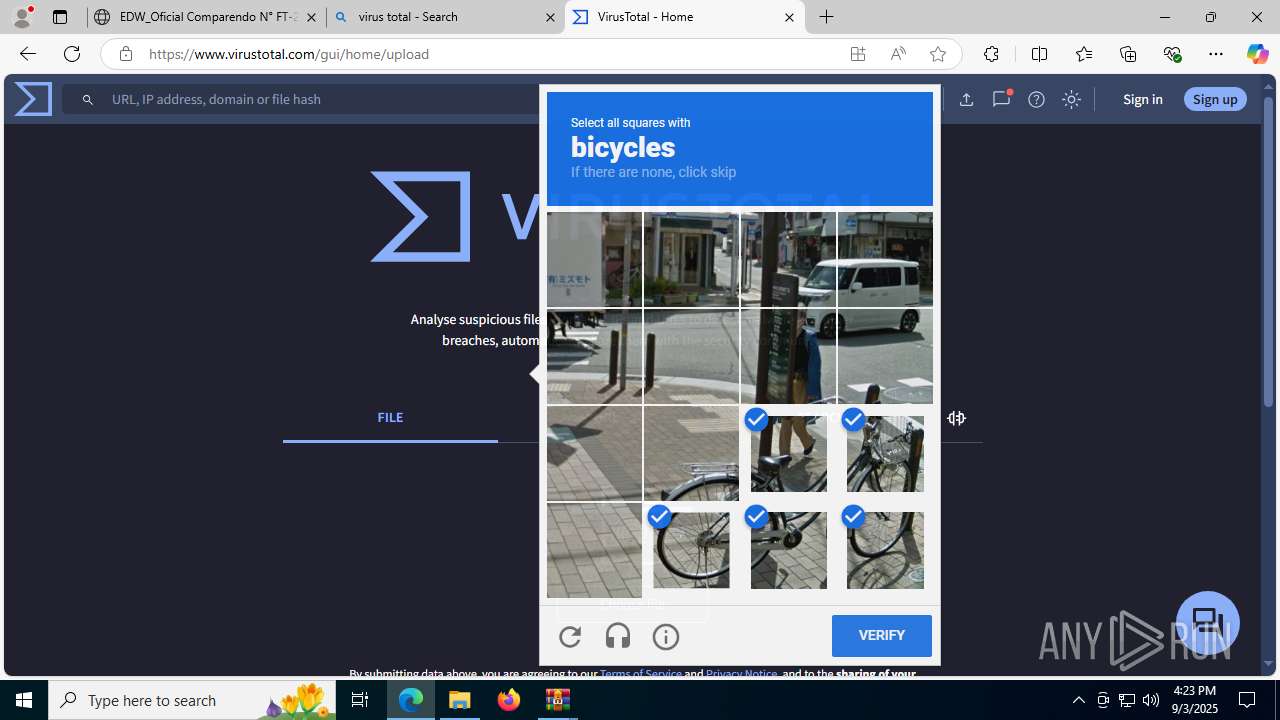
Task: Open the chat widget bubble
Action: tap(1207, 622)
